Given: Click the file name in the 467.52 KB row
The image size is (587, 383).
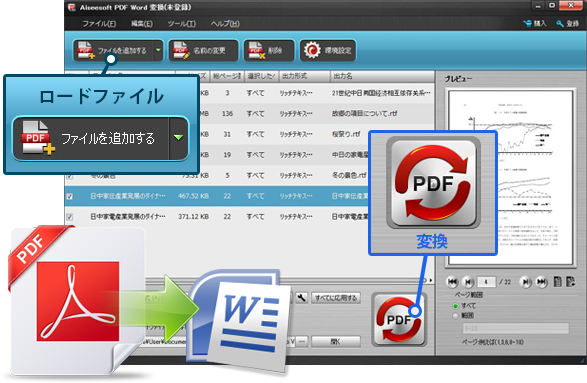Looking at the screenshot, I should point(128,196).
